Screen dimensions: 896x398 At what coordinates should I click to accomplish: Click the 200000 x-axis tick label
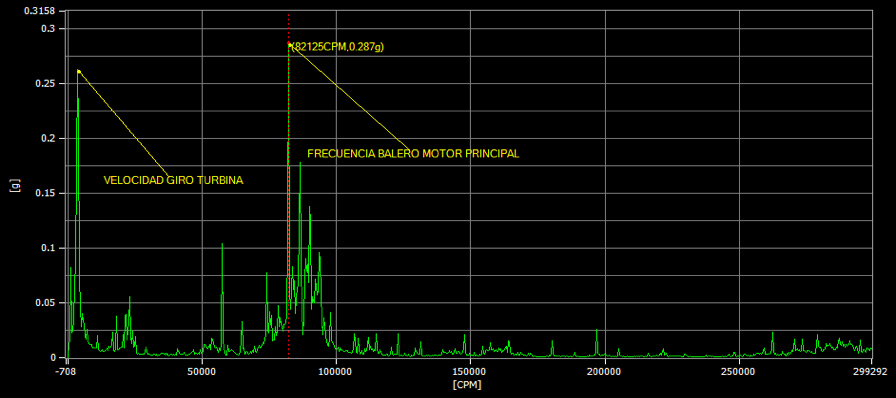tap(605, 371)
